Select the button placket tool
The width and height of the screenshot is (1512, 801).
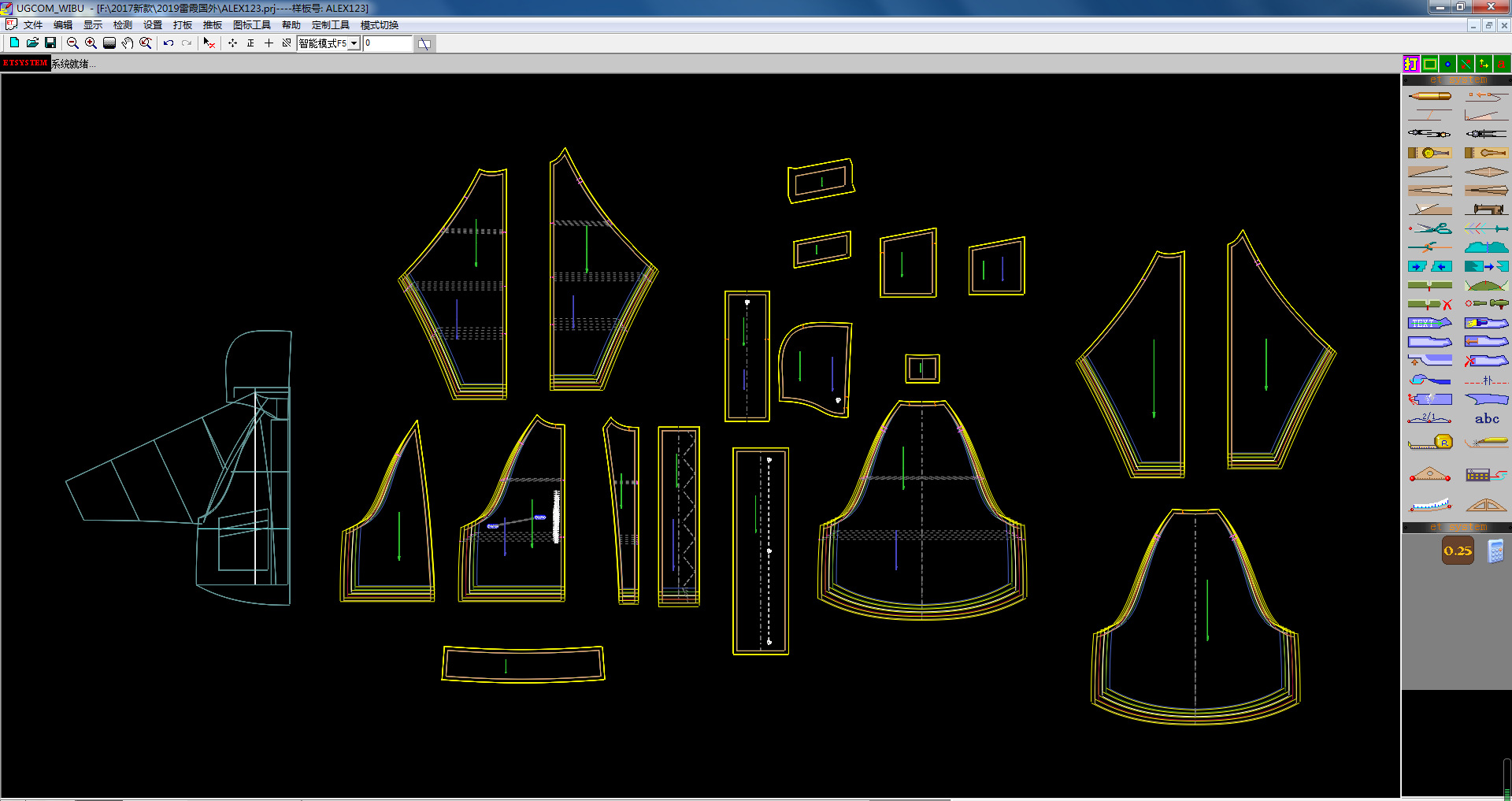(1429, 153)
